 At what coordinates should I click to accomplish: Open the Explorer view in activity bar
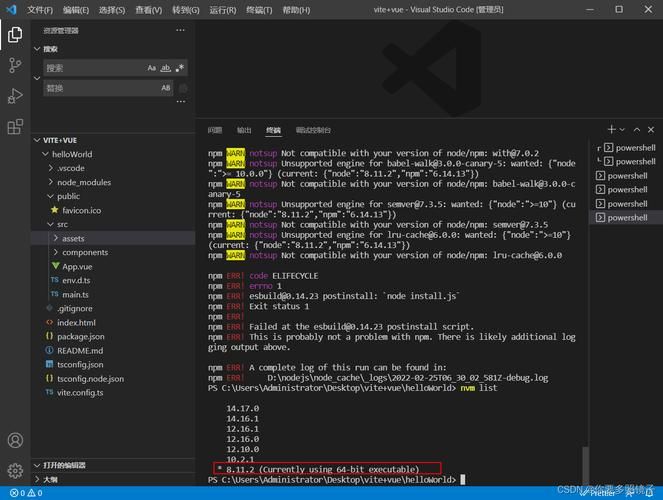15,35
